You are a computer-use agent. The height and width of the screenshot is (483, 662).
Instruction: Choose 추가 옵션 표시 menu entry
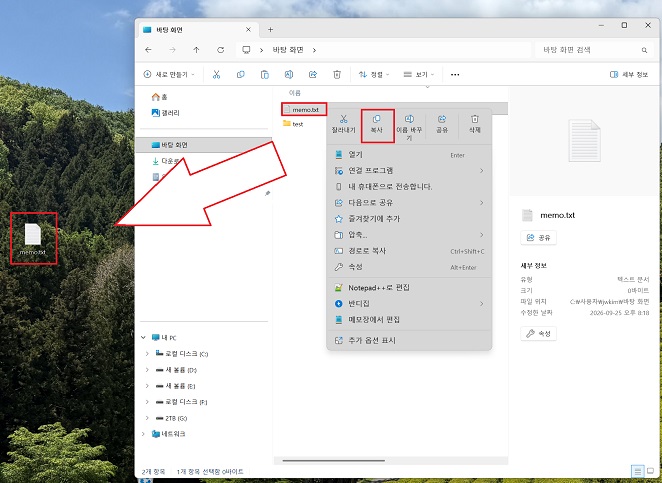(x=409, y=340)
